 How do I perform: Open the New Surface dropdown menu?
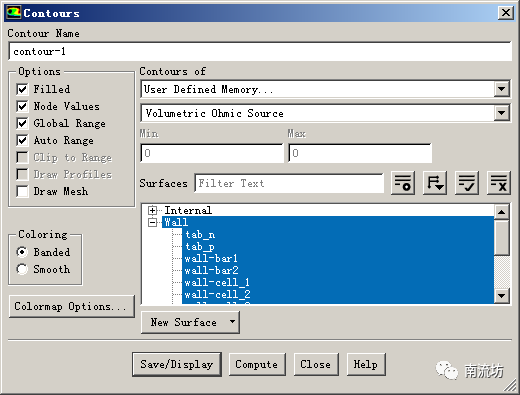click(190, 322)
